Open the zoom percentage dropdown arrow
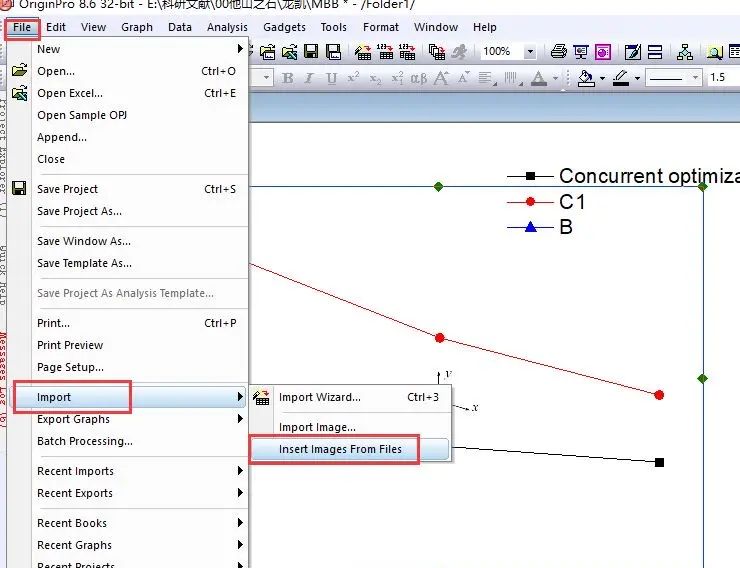Image resolution: width=740 pixels, height=568 pixels. [530, 51]
